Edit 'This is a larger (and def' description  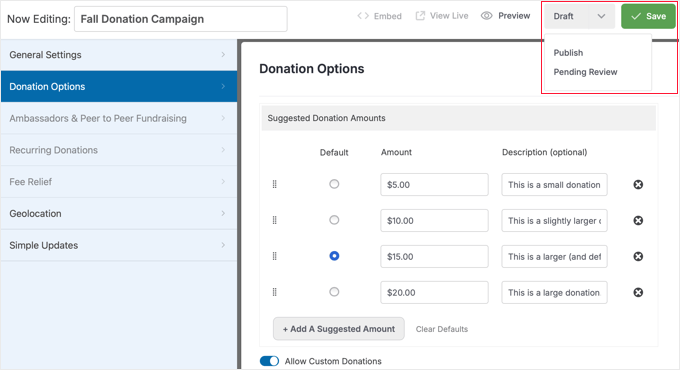554,257
